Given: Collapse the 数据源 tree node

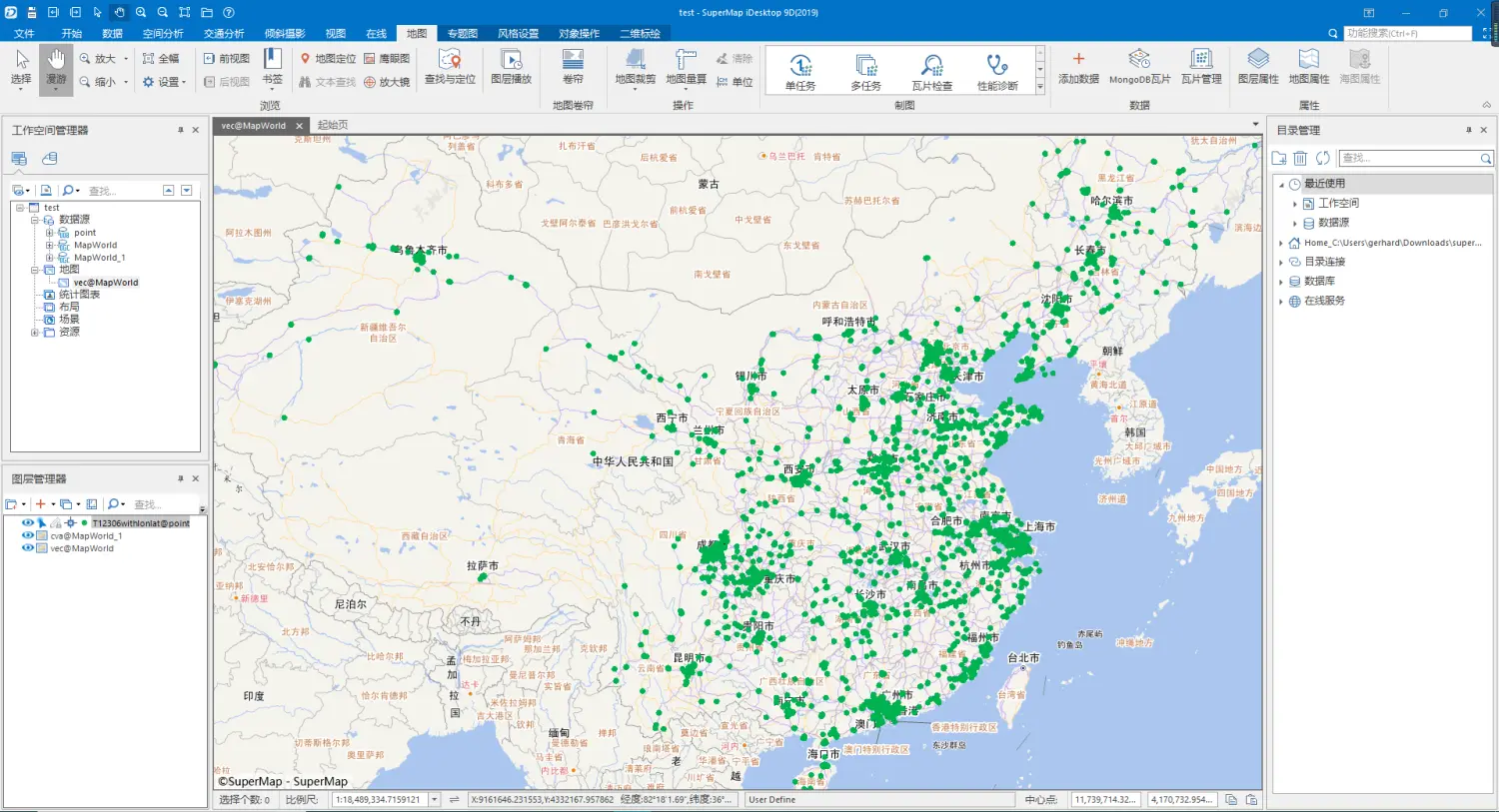Looking at the screenshot, I should [34, 220].
